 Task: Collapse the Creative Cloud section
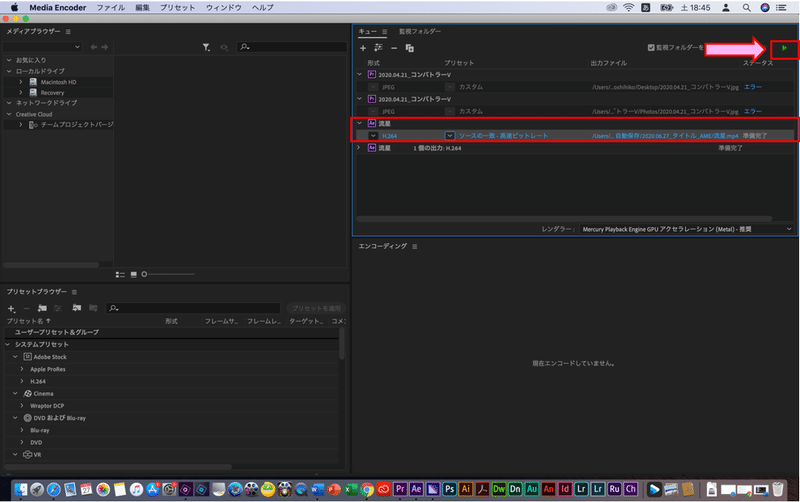click(x=9, y=114)
